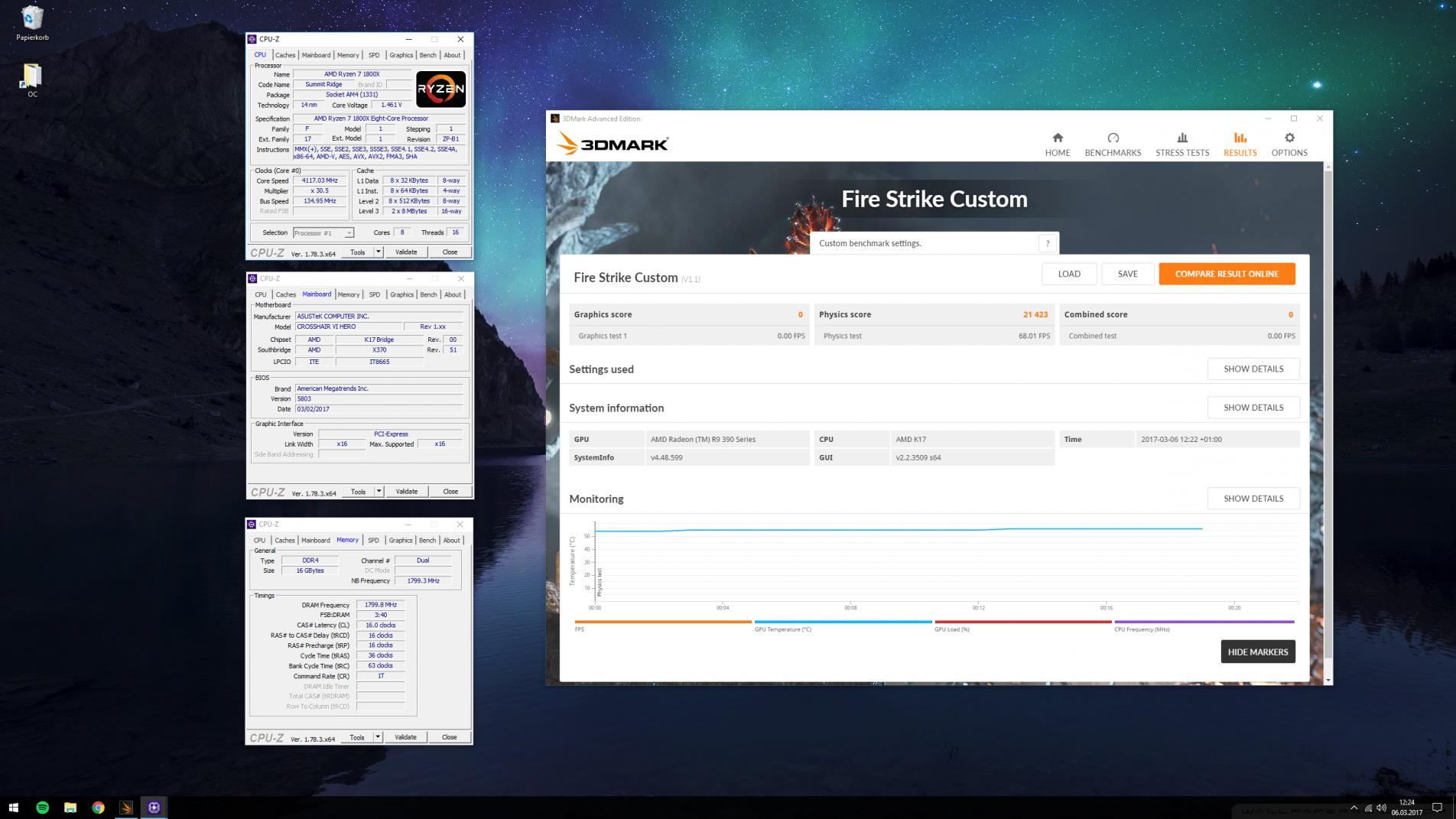Toggle the GPU Load monitoring legend
Screen dimensions: 1456x819
(1022, 626)
